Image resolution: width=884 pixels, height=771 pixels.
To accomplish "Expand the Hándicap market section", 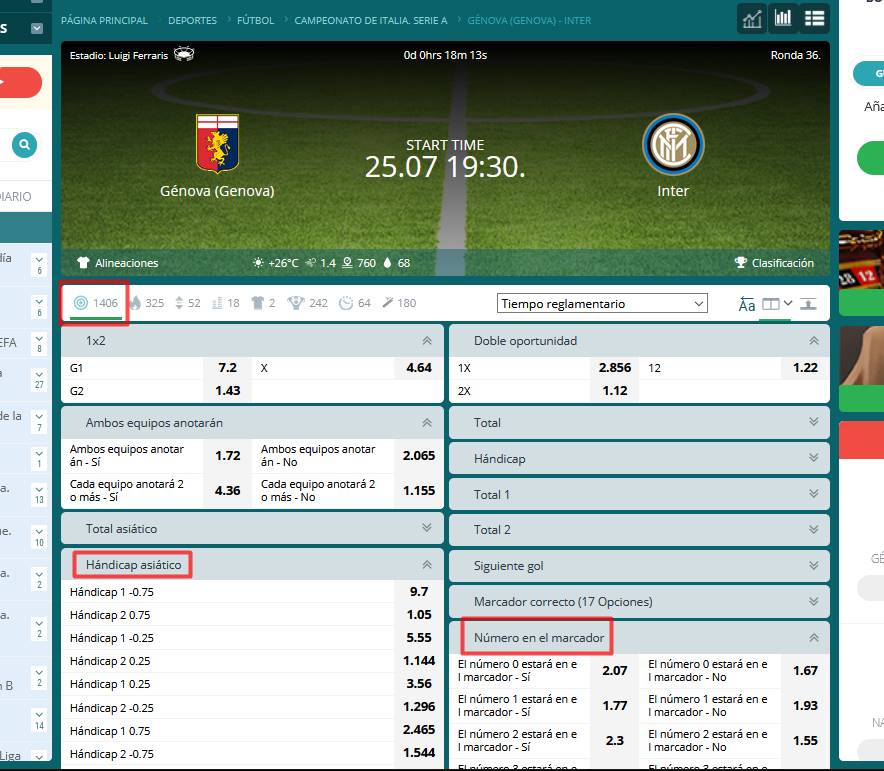I will point(639,458).
